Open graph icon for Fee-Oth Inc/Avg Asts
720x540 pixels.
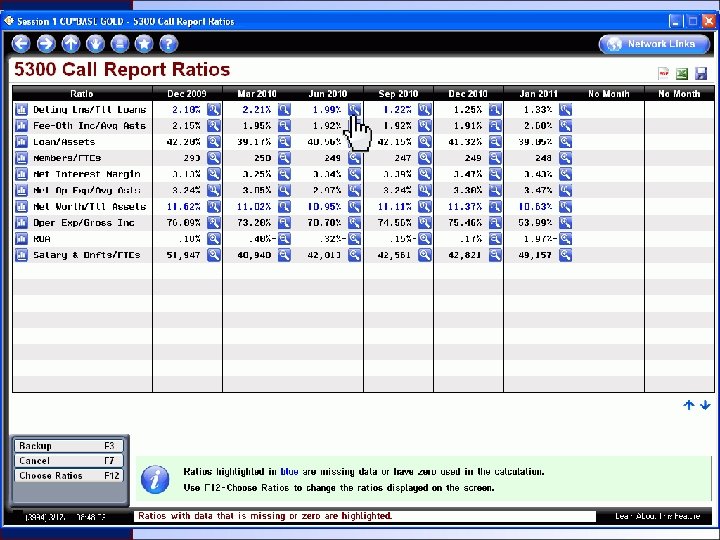pos(21,126)
